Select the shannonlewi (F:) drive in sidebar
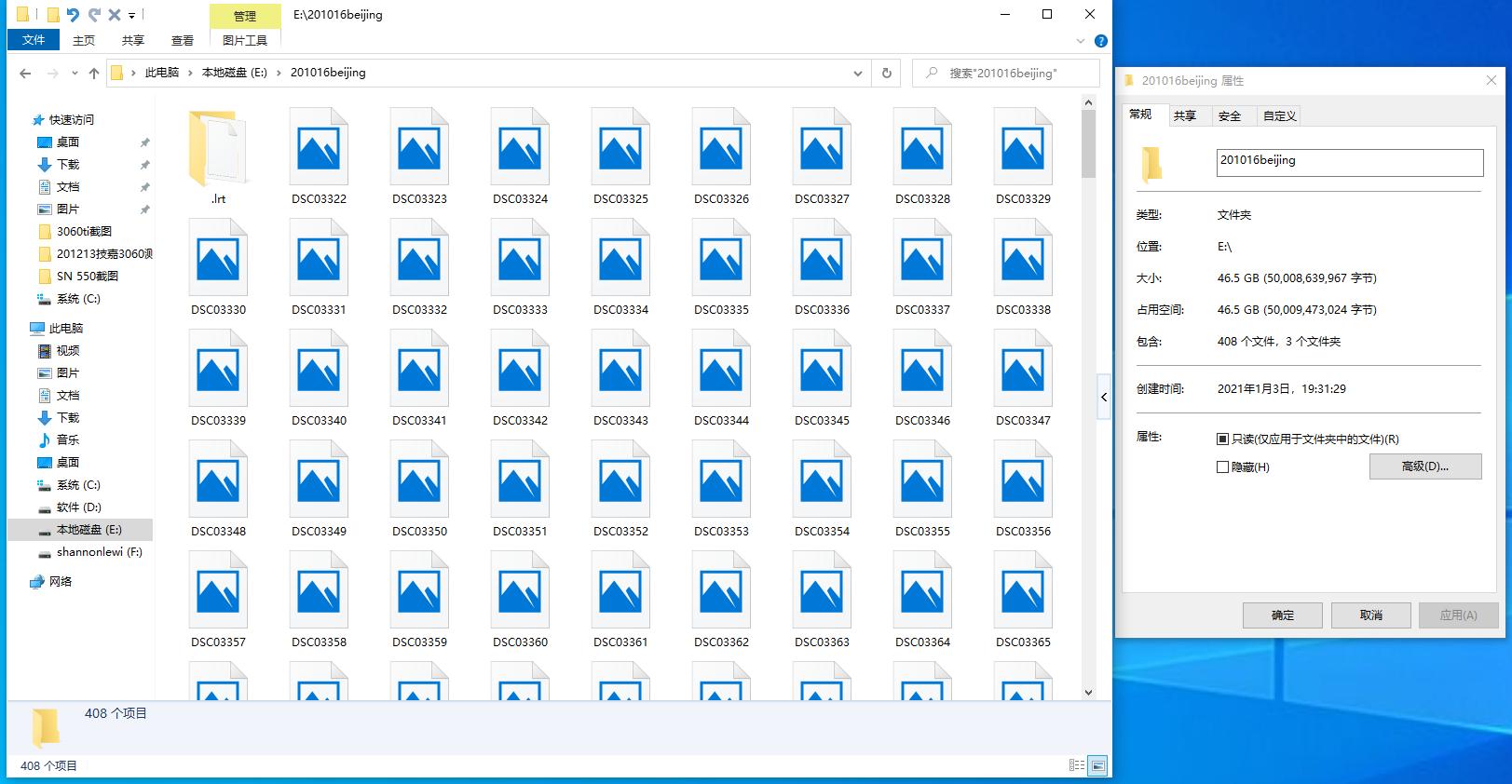The height and width of the screenshot is (784, 1512). pos(99,552)
